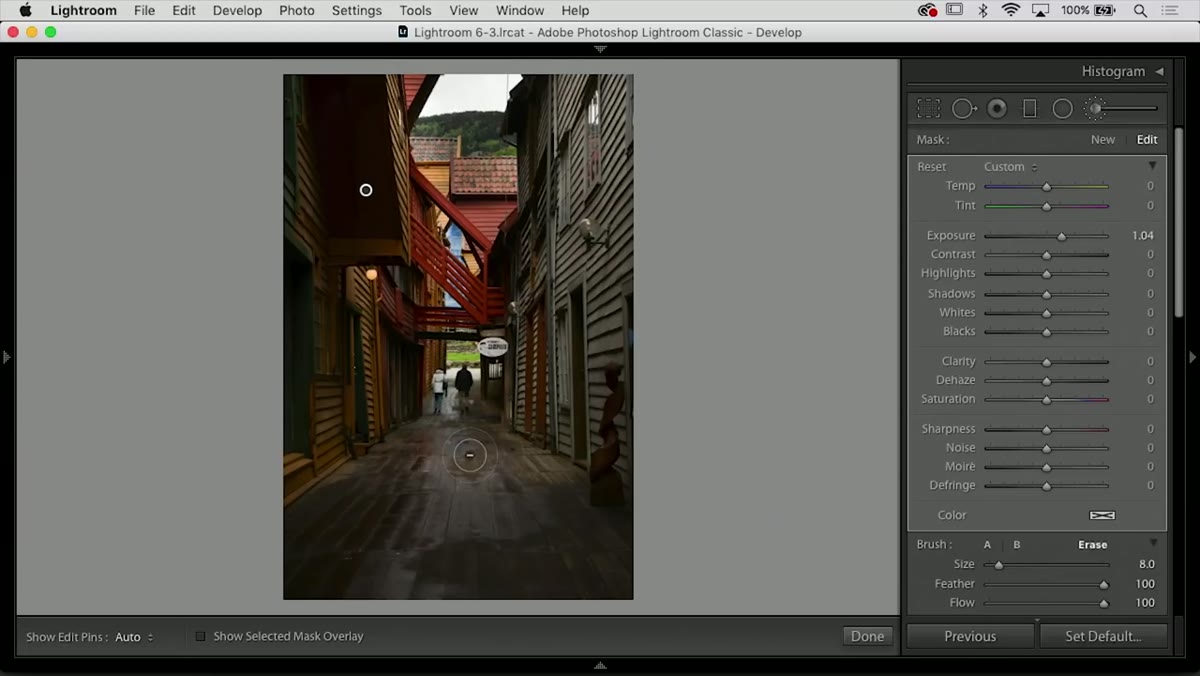Show the left panel group
This screenshot has height=676, width=1200.
pos(7,357)
